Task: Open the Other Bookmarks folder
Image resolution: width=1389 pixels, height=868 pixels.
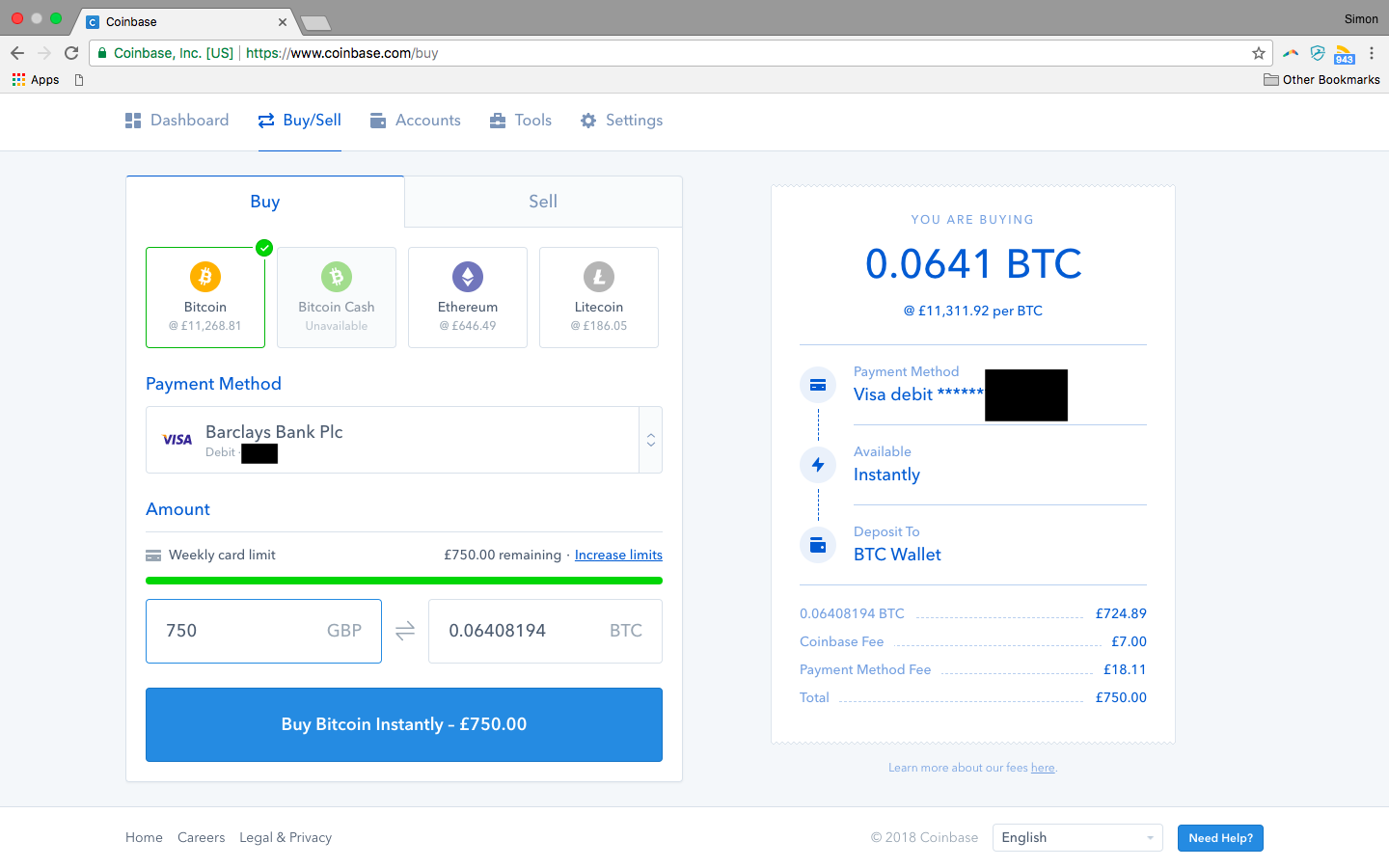Action: (x=1321, y=80)
